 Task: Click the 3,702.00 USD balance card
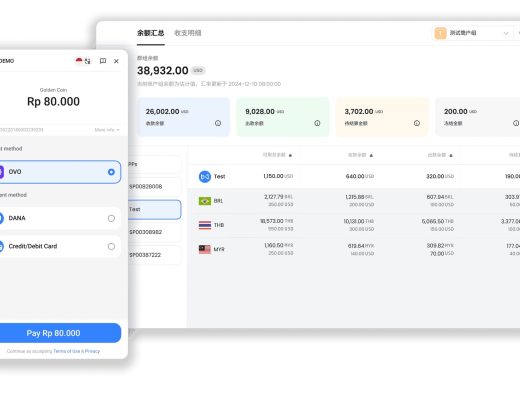pos(382,117)
